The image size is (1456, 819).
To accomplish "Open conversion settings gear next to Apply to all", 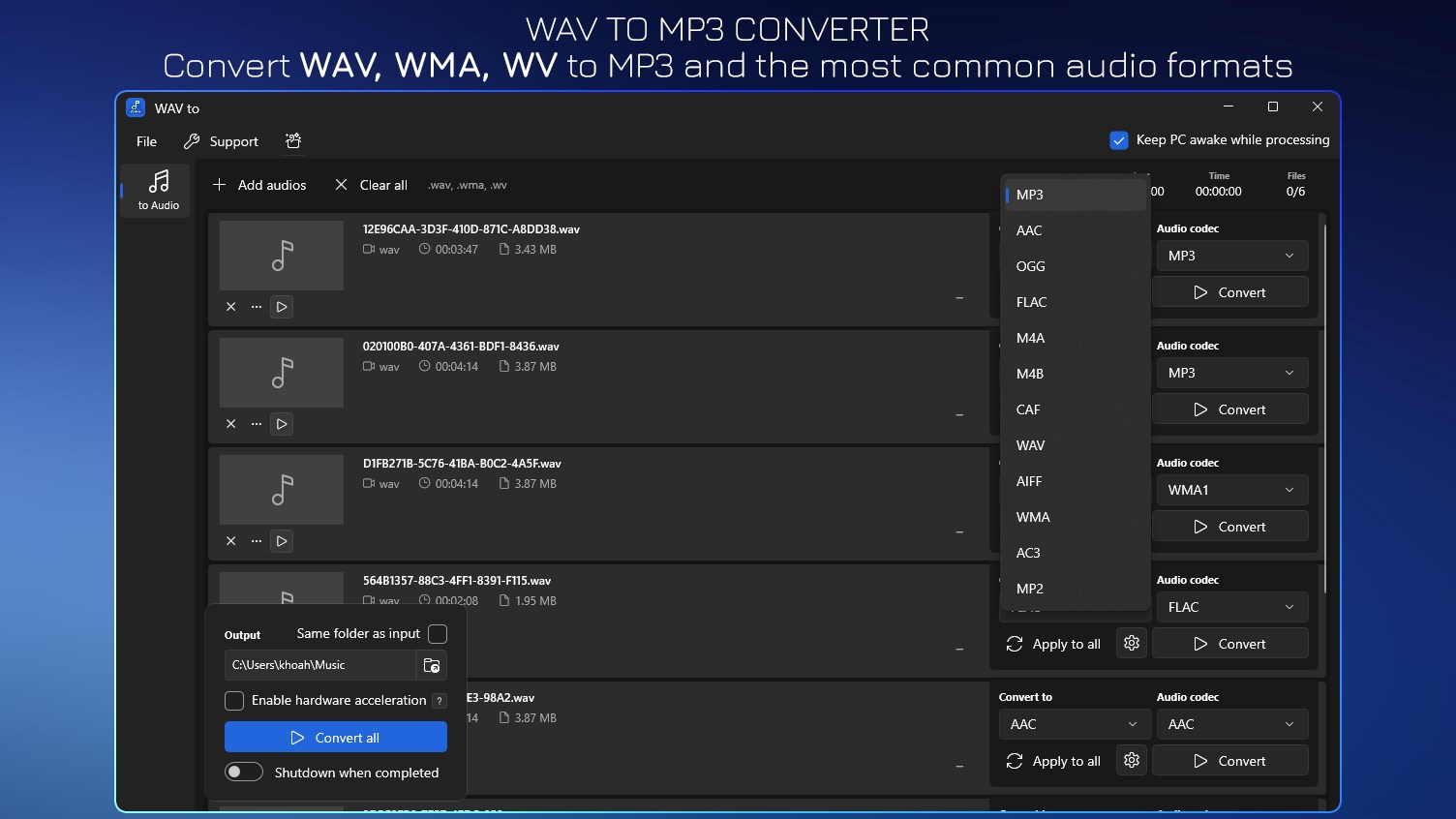I will pos(1131,643).
